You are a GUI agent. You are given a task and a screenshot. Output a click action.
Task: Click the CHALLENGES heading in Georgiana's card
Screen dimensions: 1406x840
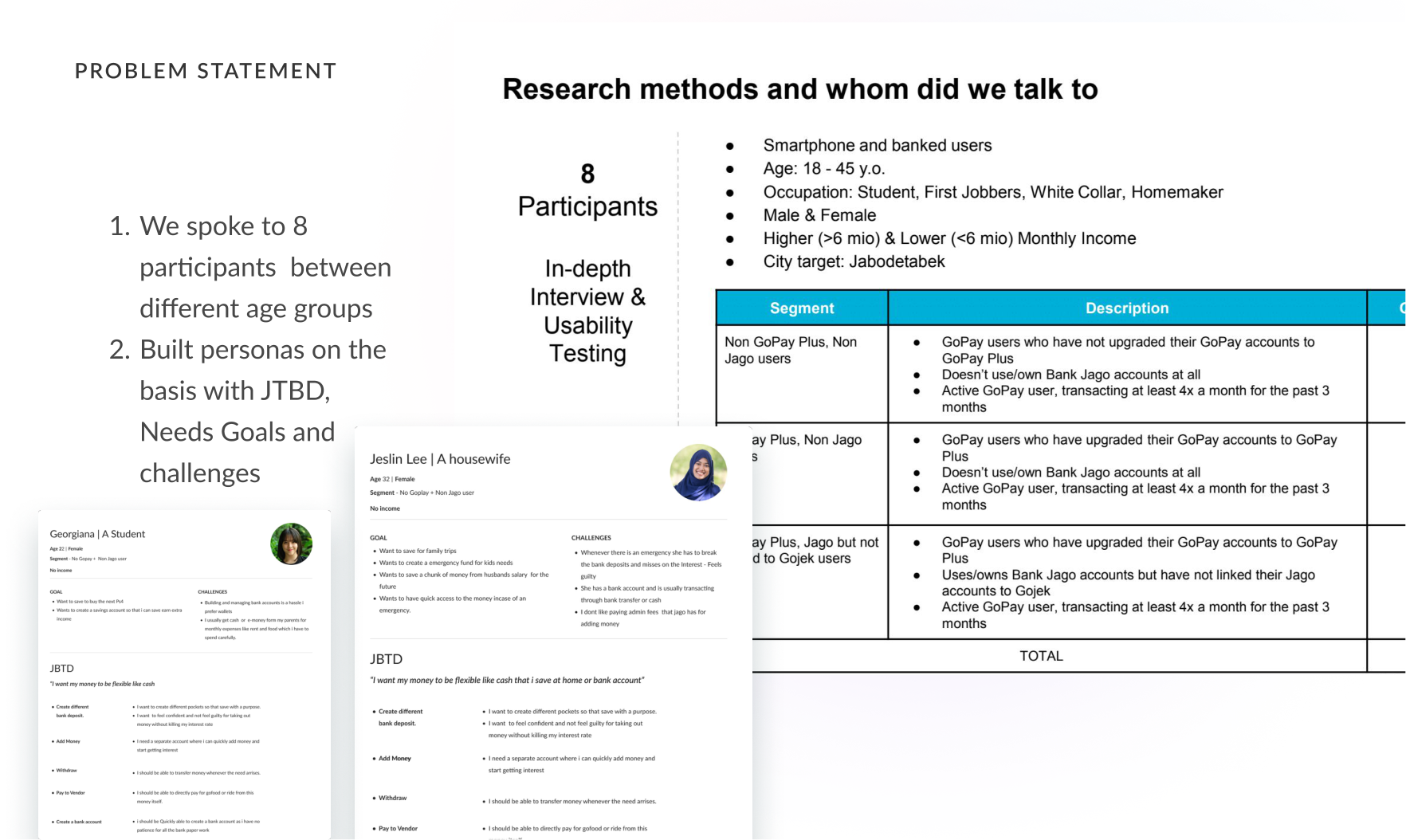tap(212, 592)
